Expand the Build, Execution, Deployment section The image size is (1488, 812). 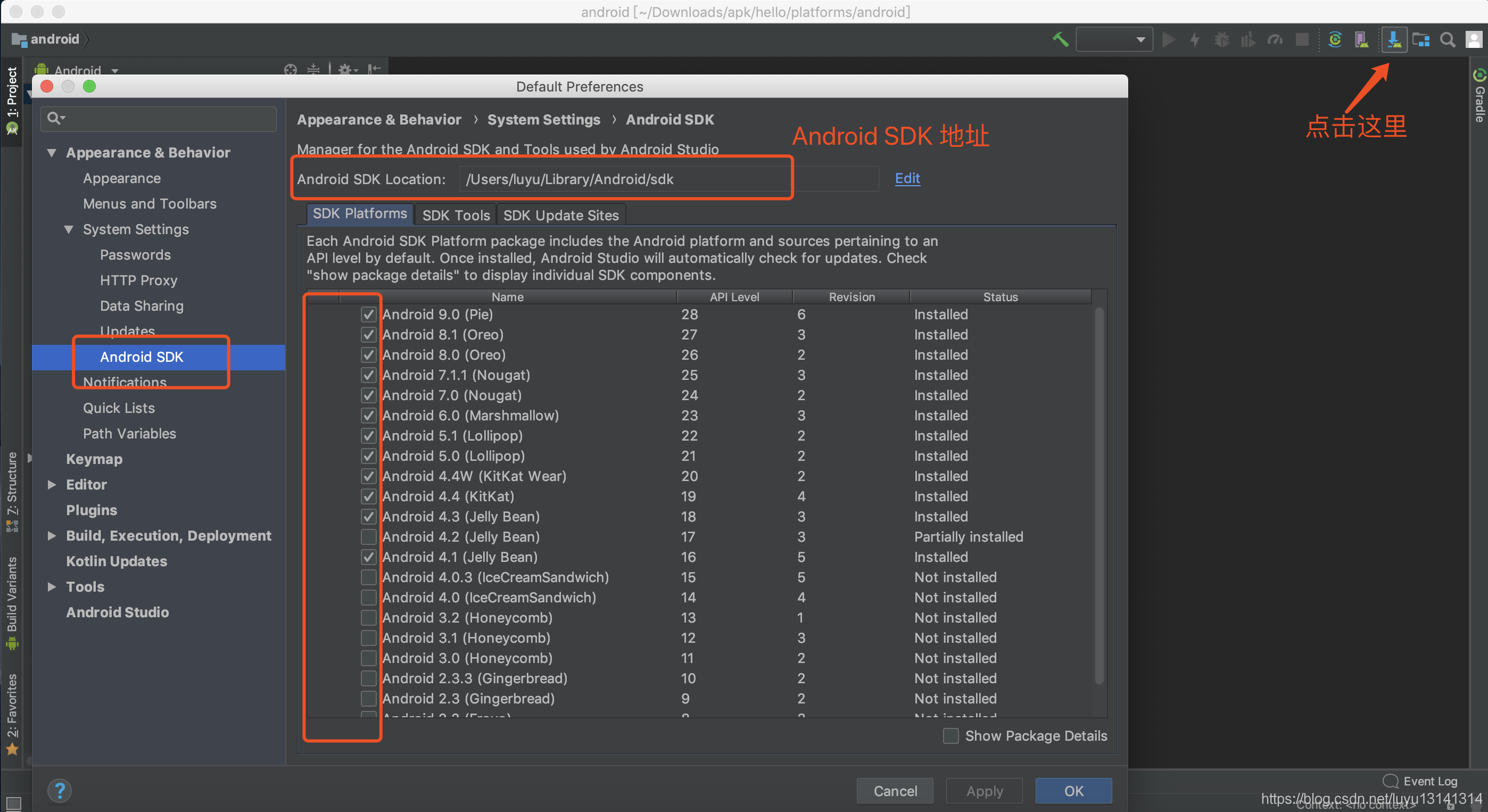[x=52, y=535]
